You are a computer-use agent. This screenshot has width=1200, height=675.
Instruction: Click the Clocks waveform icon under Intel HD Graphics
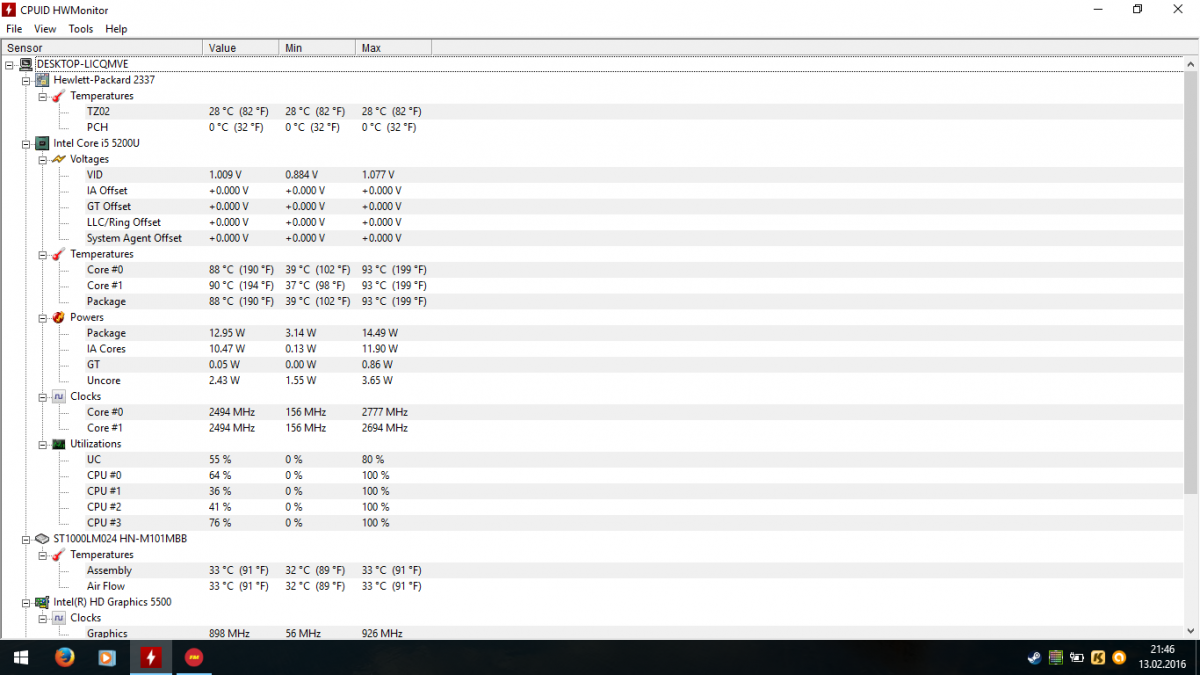point(59,618)
